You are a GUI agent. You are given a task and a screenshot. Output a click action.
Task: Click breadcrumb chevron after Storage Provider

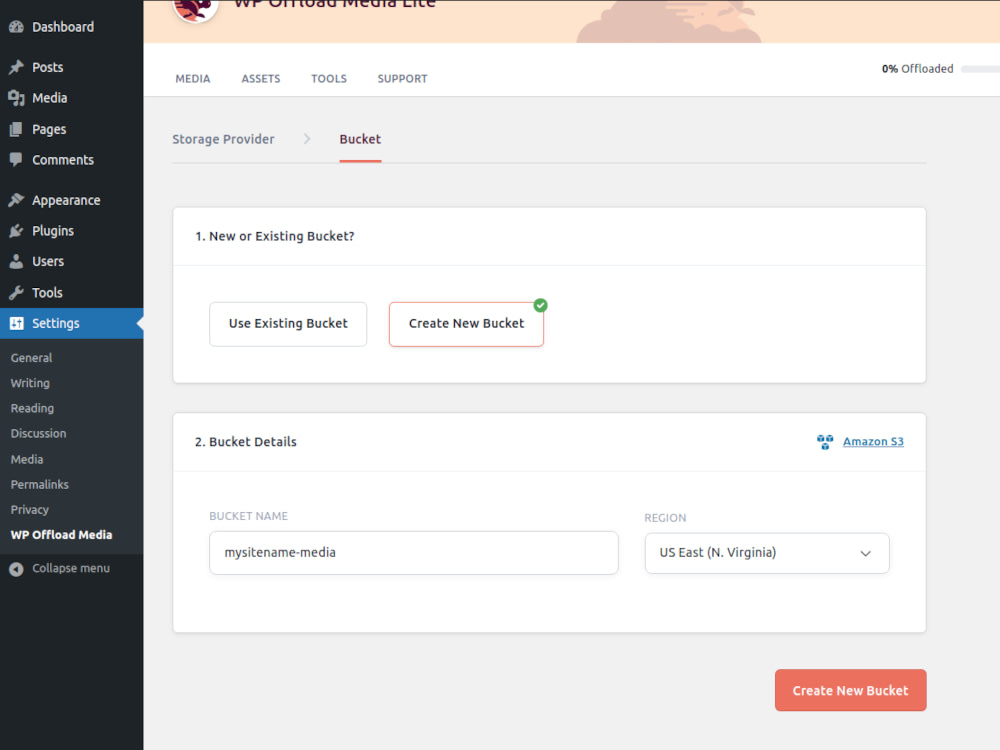coord(307,139)
